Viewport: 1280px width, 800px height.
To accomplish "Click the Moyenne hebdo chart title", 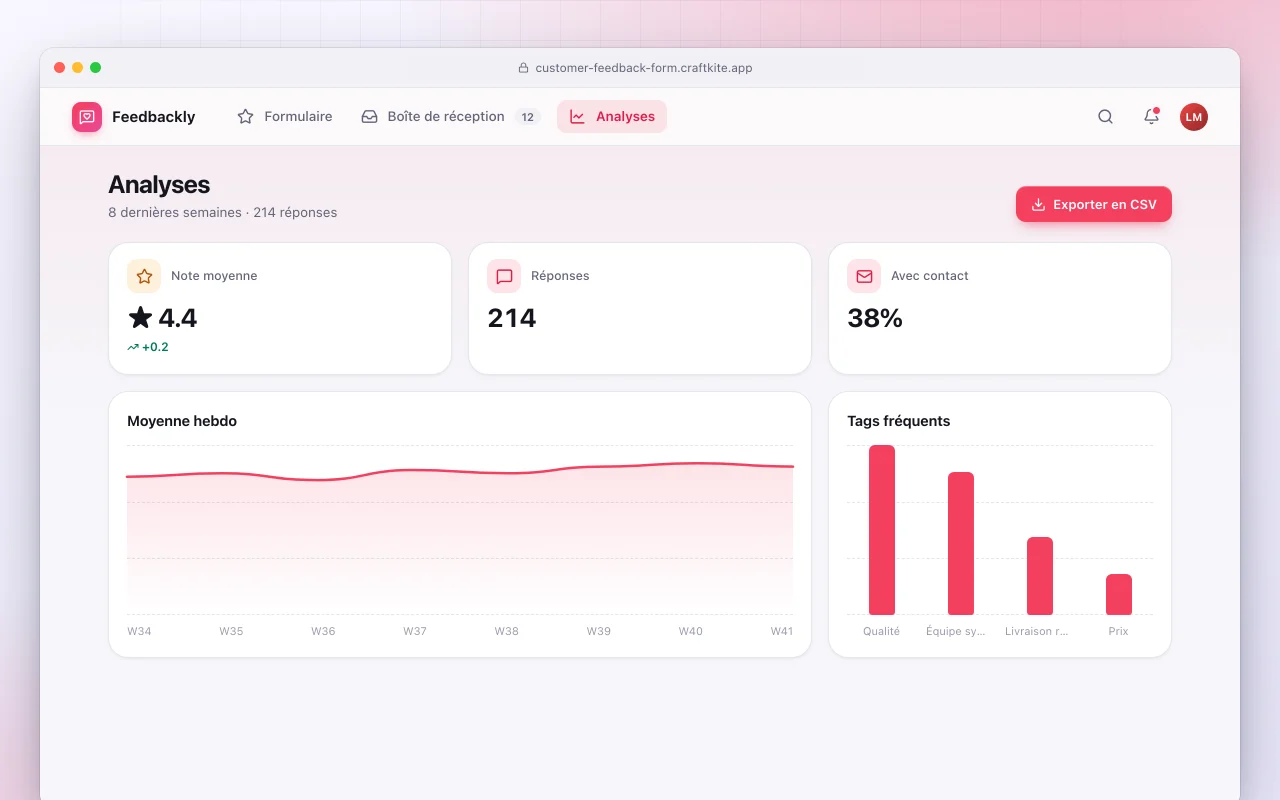I will click(x=182, y=421).
